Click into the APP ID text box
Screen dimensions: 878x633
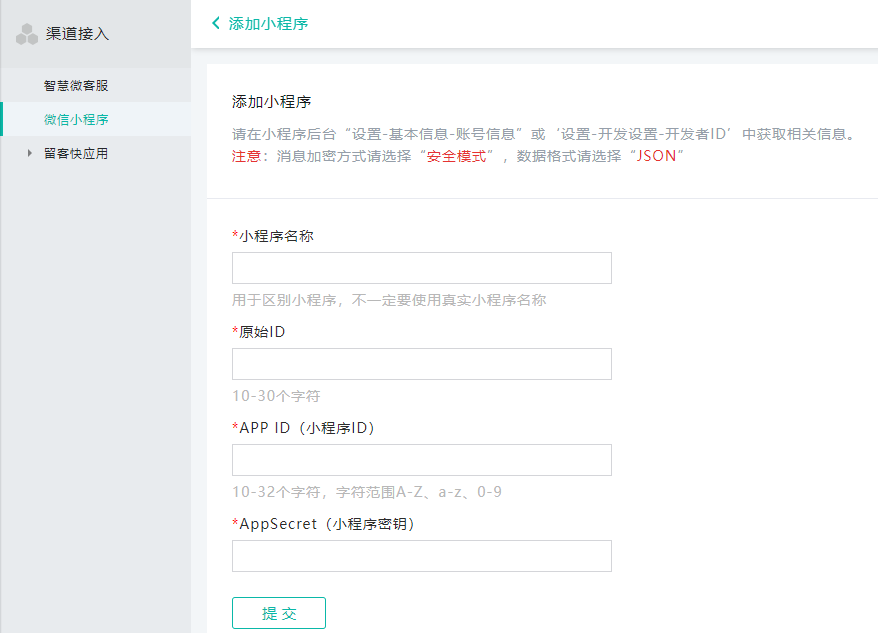tap(421, 460)
